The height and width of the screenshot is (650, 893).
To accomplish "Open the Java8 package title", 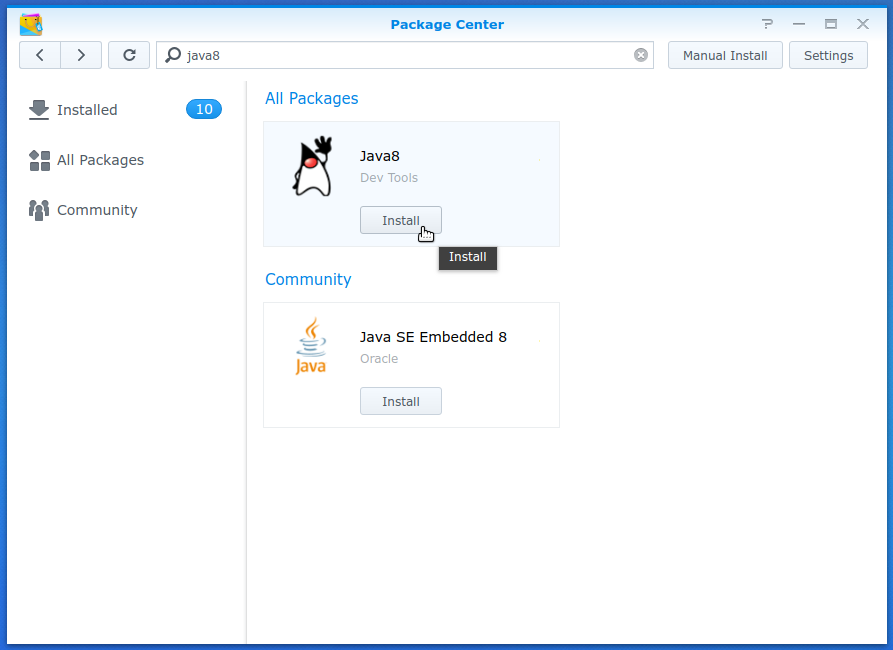I will 380,156.
